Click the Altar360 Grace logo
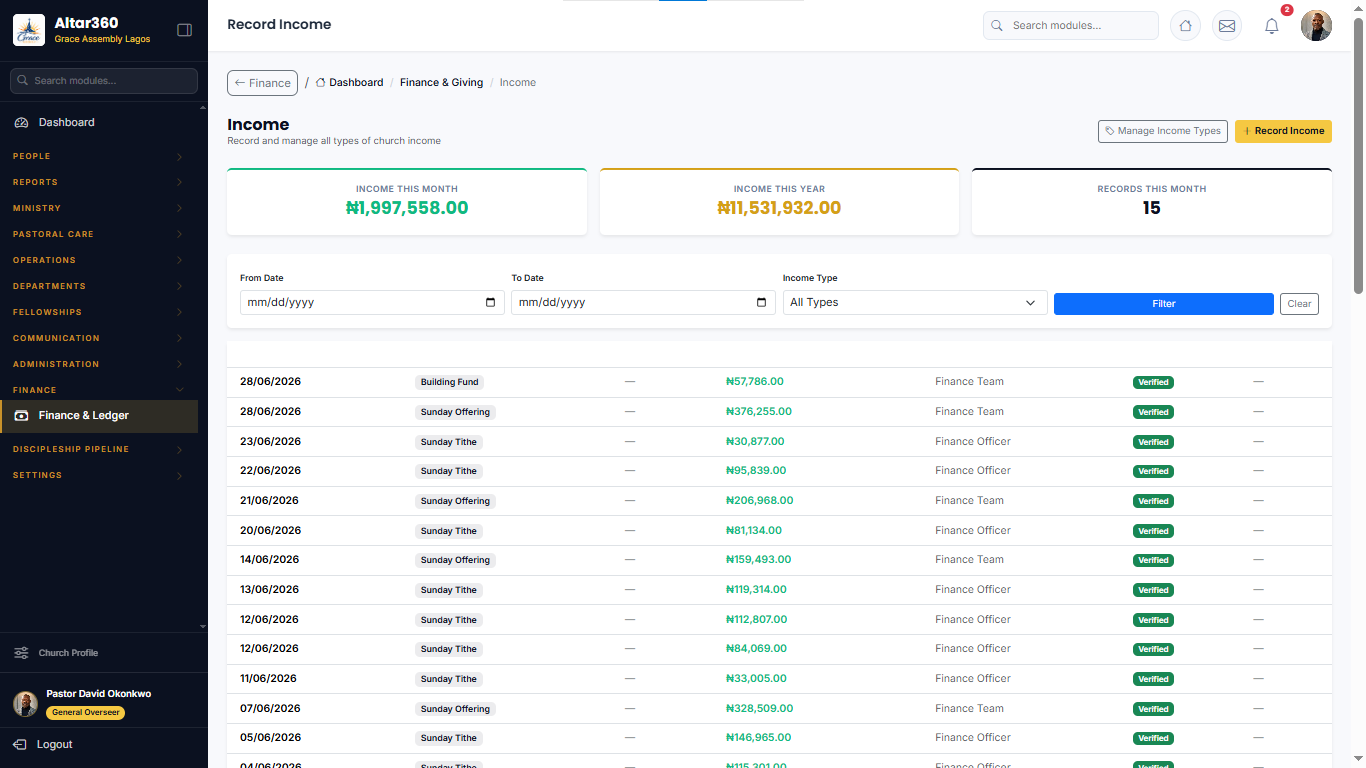This screenshot has height=768, width=1366. tap(28, 30)
